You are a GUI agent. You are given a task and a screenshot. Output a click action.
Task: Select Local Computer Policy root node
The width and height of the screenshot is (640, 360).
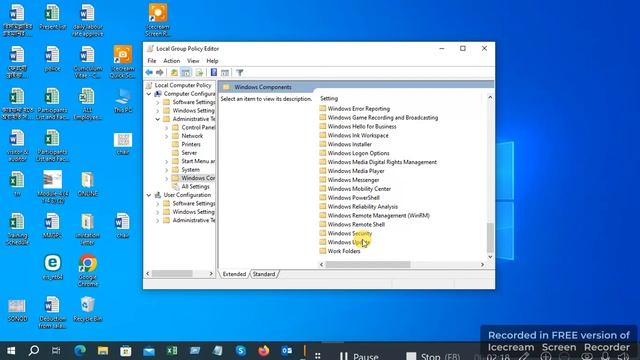pyautogui.click(x=182, y=85)
